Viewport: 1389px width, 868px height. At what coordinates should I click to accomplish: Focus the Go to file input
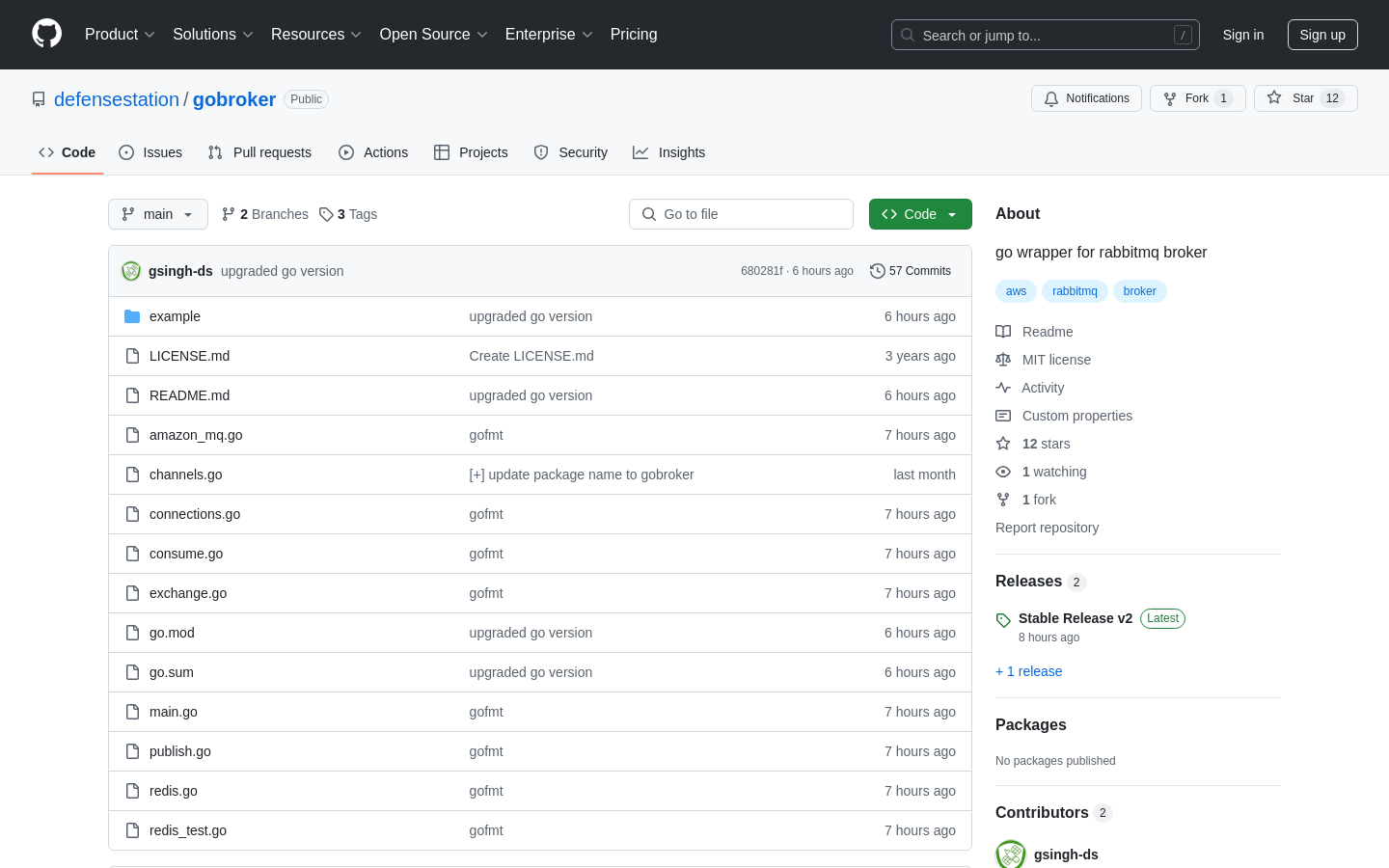tap(741, 214)
